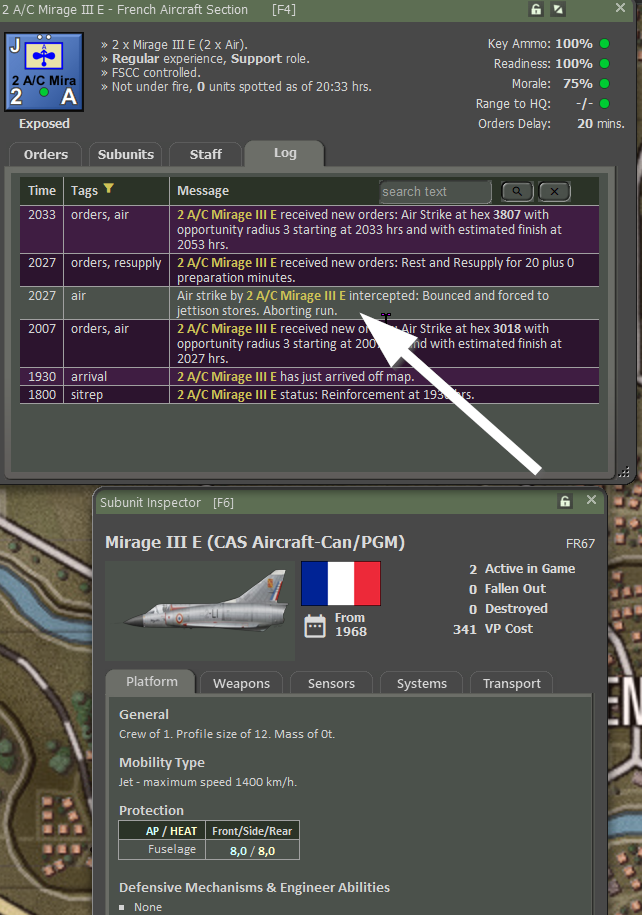Click the 2 A/C Mira unit counter icon
Viewport: 642px width, 915px height.
(44, 72)
